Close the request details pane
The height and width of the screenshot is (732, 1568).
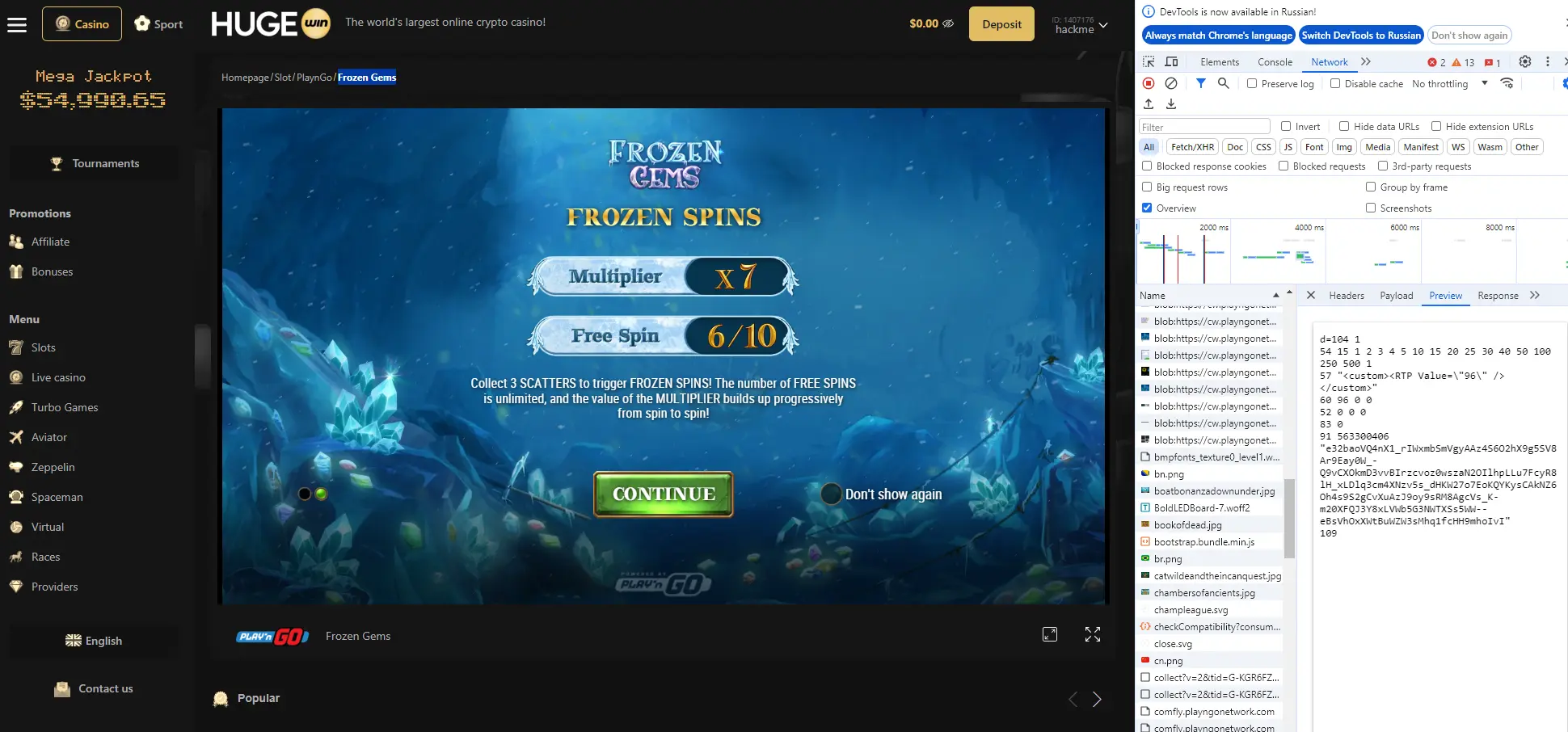tap(1311, 295)
